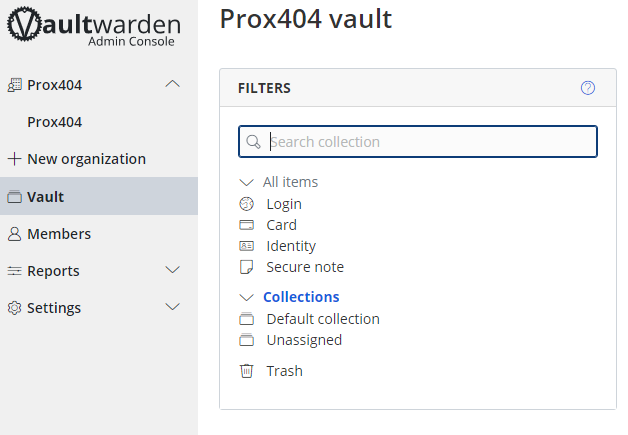Select the Prox404 sub-item in sidebar
This screenshot has height=435, width=628.
[55, 122]
